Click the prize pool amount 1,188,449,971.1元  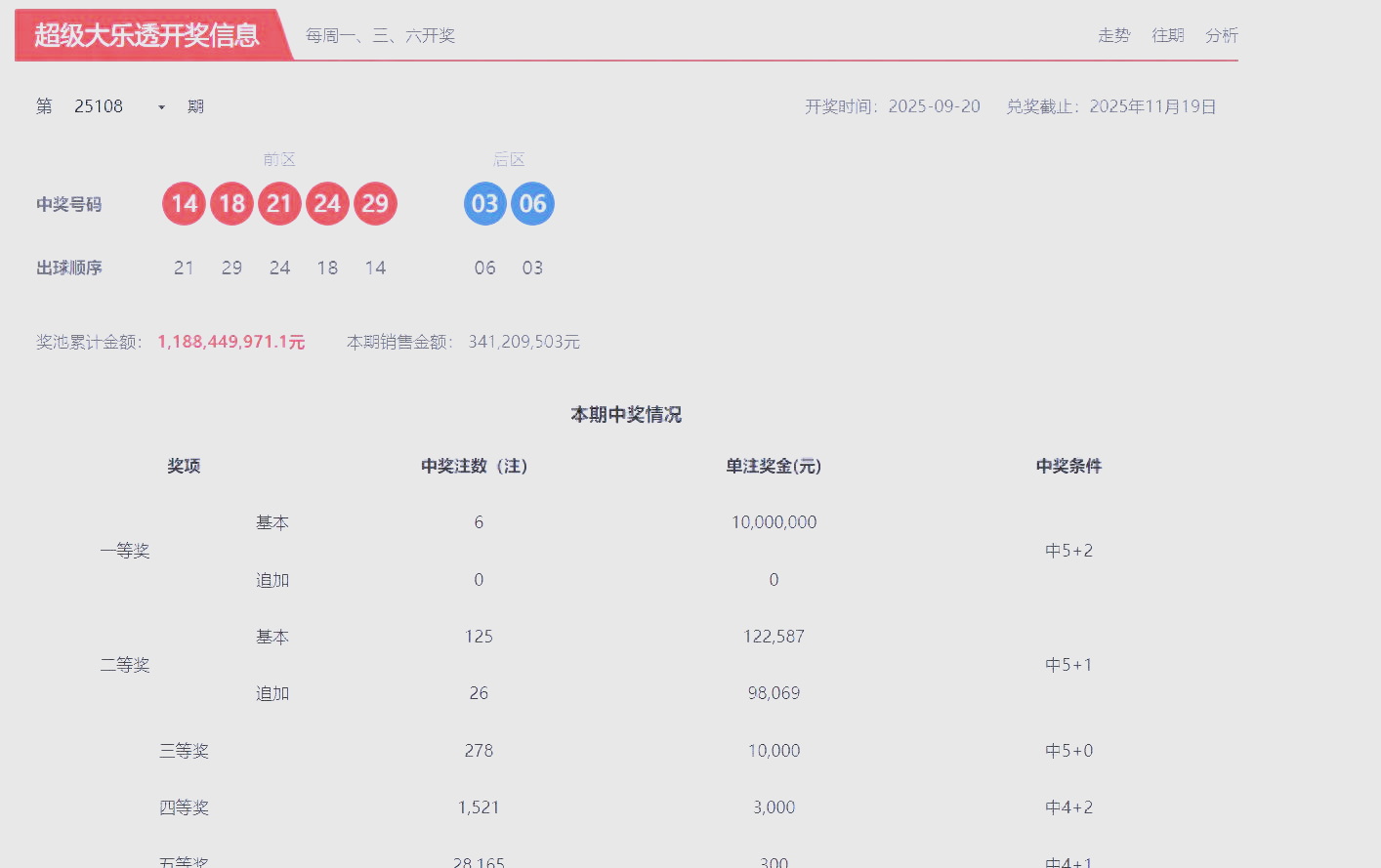pyautogui.click(x=231, y=342)
